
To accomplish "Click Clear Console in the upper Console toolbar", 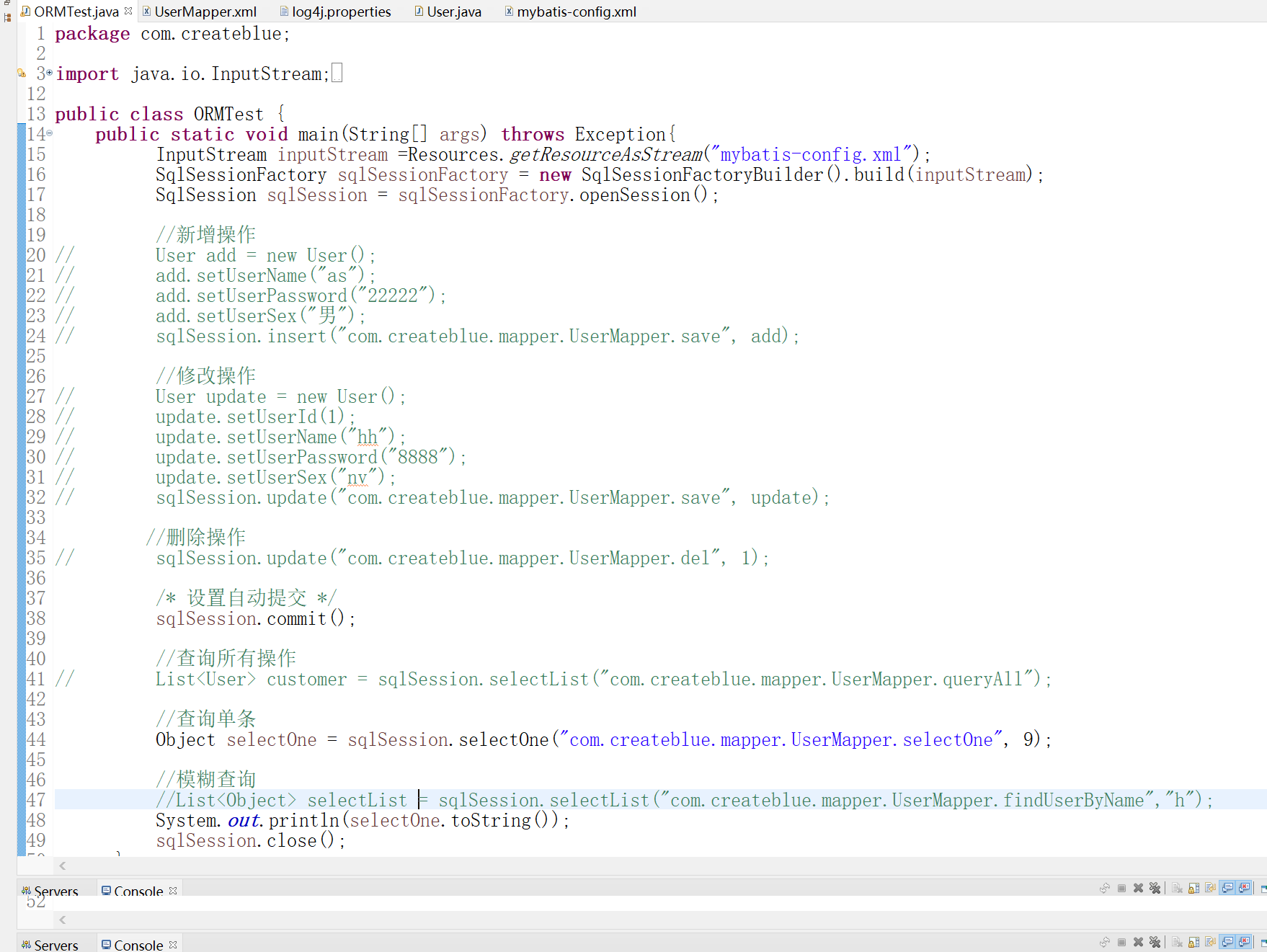I will (x=1177, y=888).
